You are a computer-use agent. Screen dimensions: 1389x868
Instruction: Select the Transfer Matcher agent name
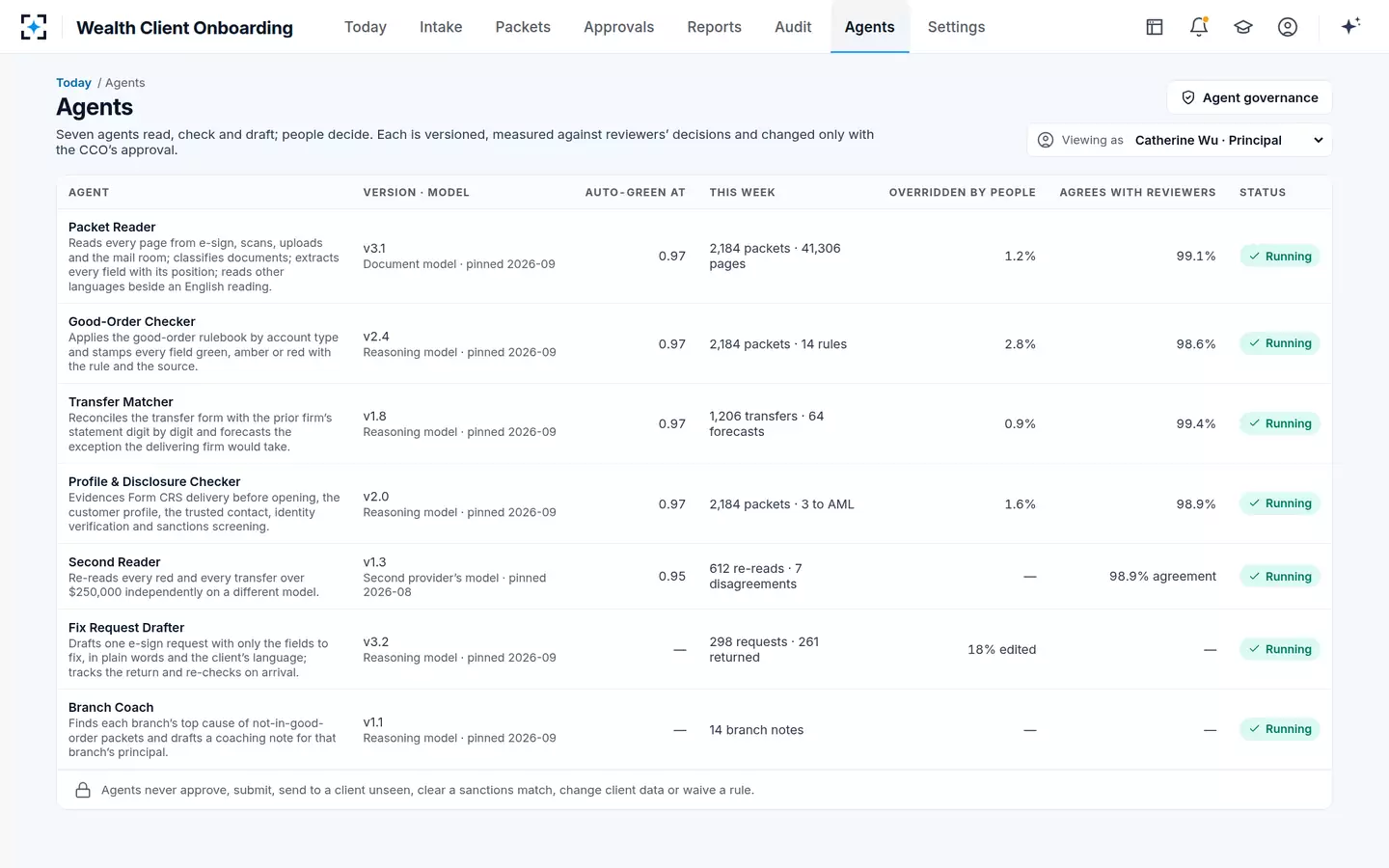[x=121, y=401]
